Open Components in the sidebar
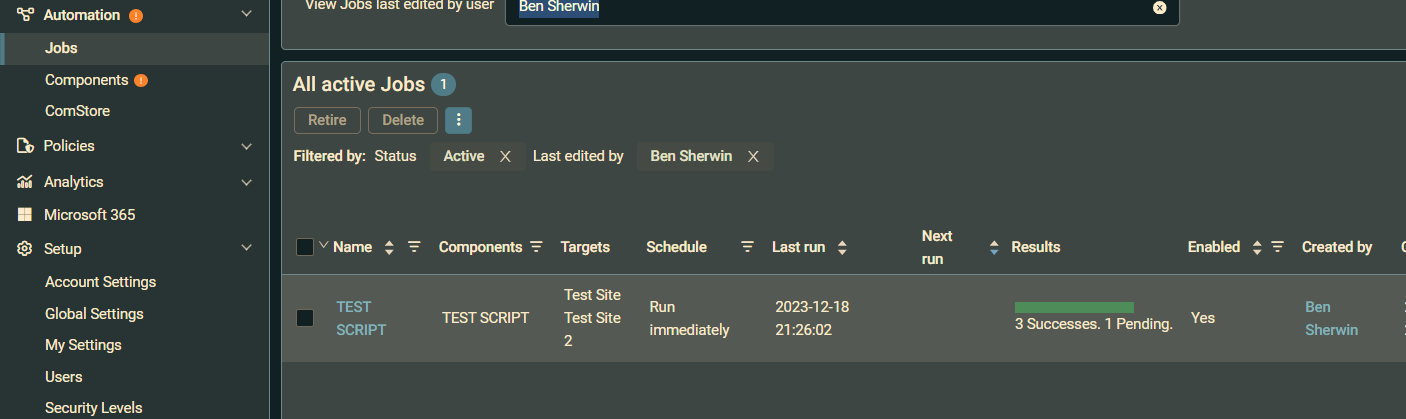1406x419 pixels. [x=87, y=80]
